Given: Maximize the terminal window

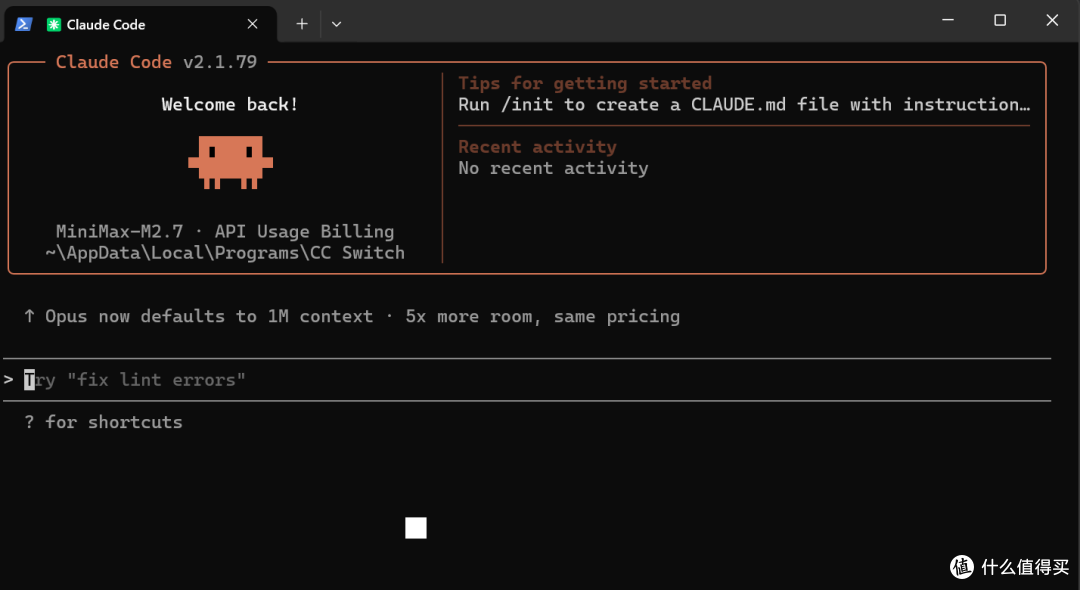Looking at the screenshot, I should click(1000, 21).
